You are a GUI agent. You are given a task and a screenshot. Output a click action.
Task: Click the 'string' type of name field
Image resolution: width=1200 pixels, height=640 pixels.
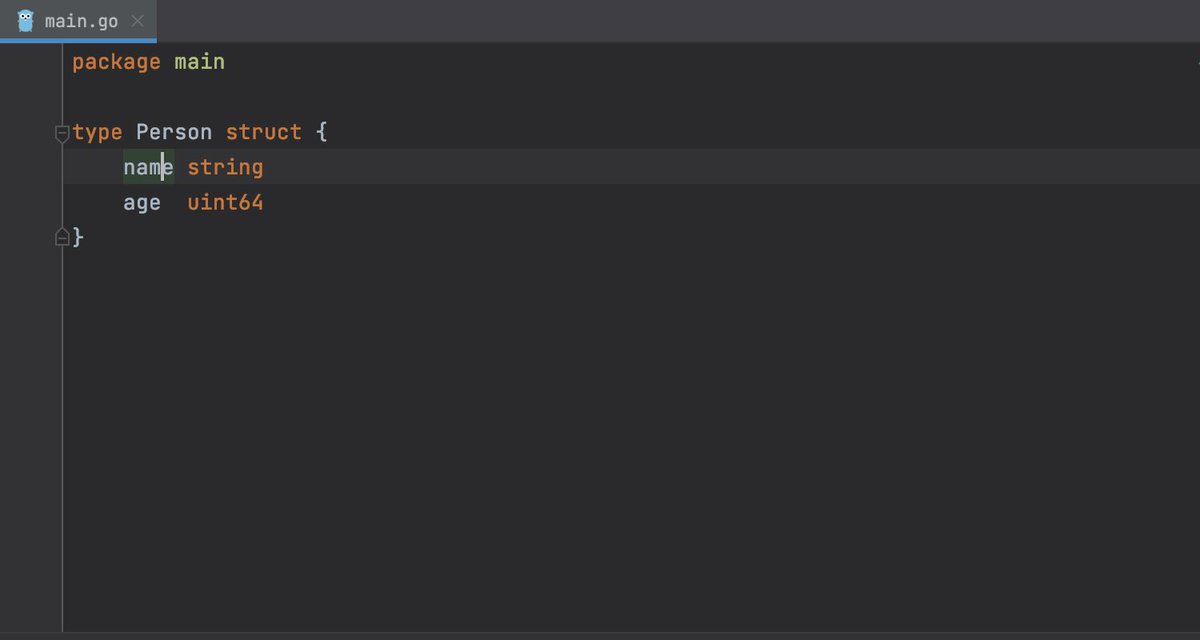[x=225, y=167]
